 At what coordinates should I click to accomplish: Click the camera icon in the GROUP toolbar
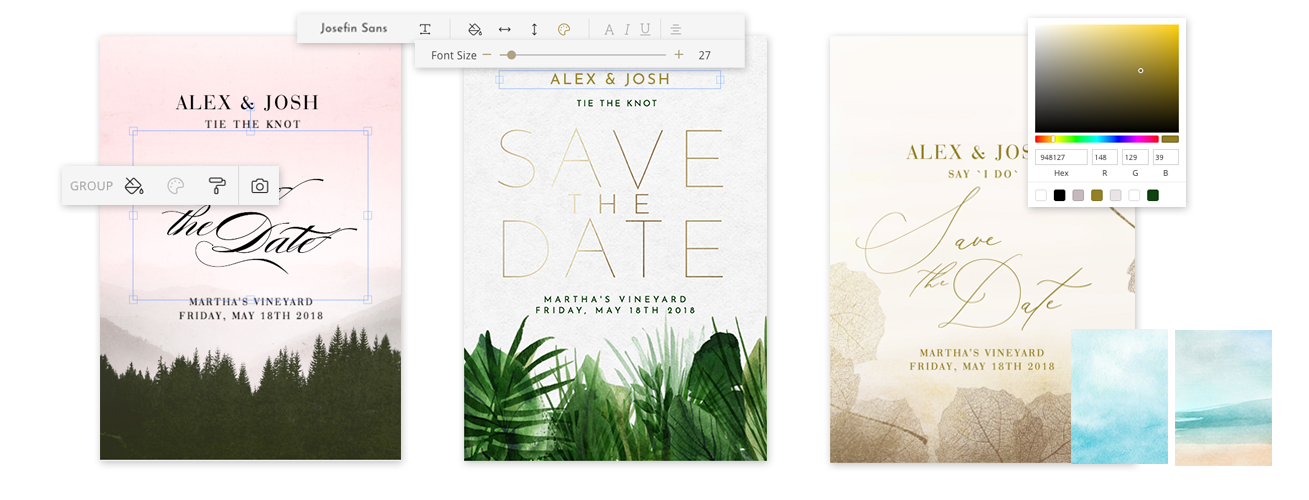tap(260, 186)
